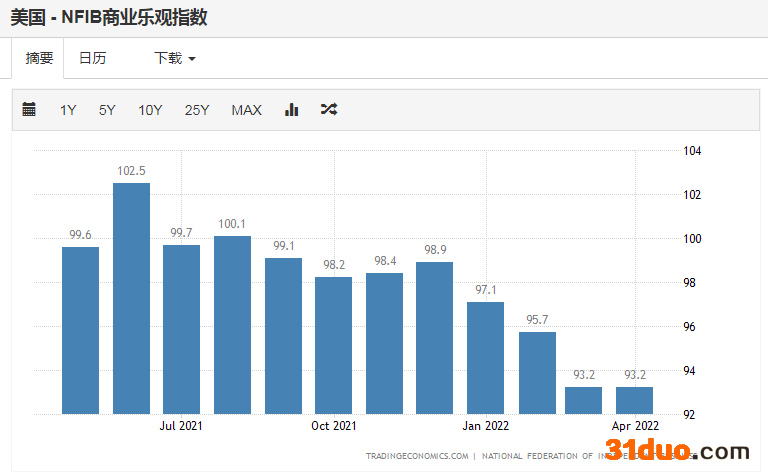Click the 100 y-axis value

pos(692,239)
